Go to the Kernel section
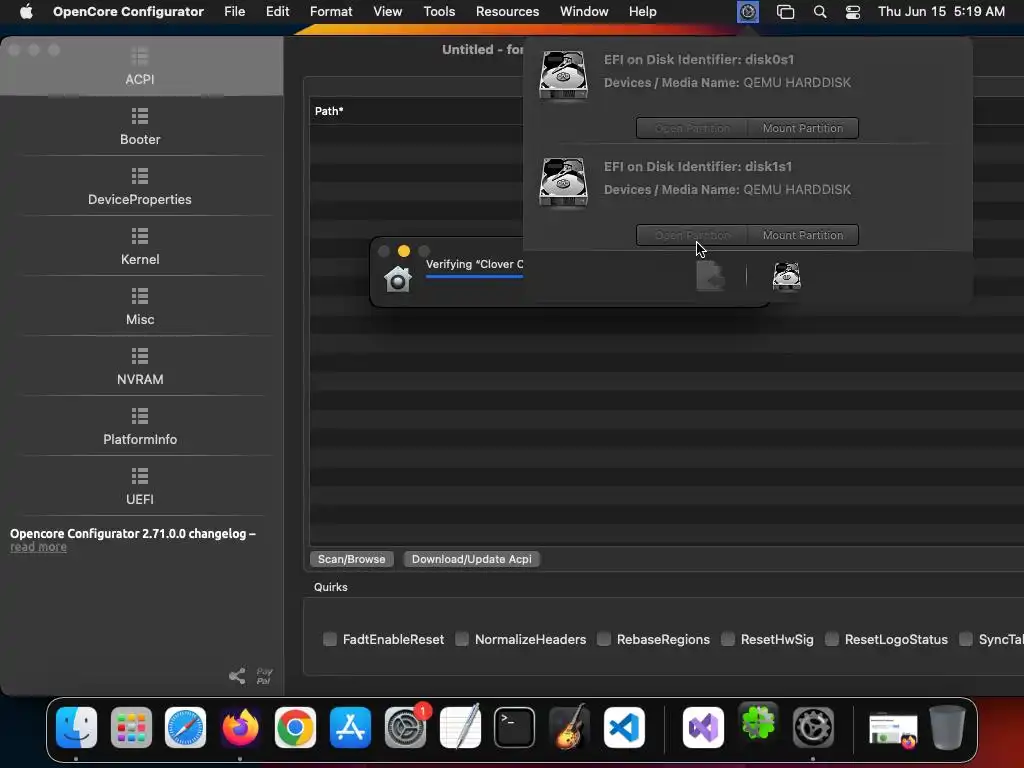This screenshot has height=768, width=1024. click(140, 247)
